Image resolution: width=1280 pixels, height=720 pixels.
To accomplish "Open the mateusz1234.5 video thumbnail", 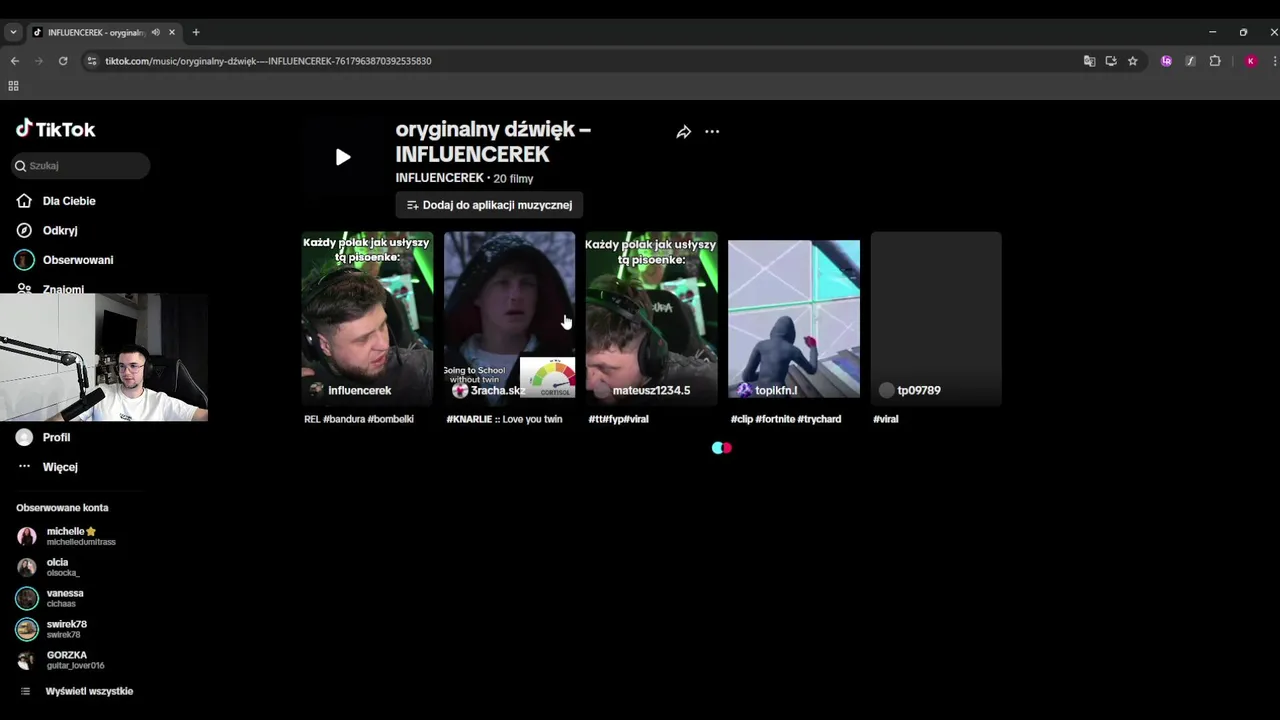I will [x=652, y=319].
